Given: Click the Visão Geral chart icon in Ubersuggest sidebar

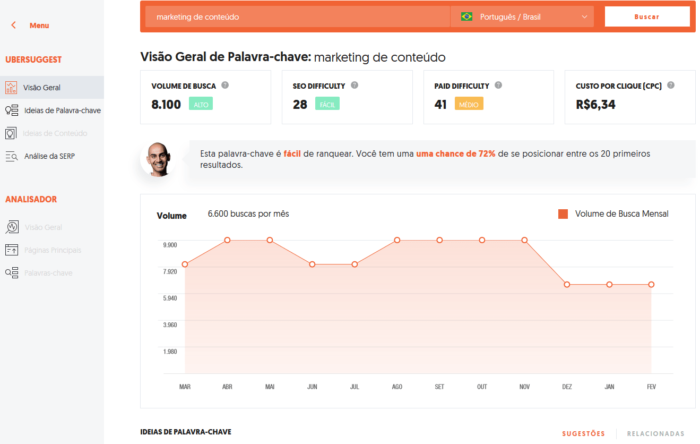Looking at the screenshot, I should (12, 87).
